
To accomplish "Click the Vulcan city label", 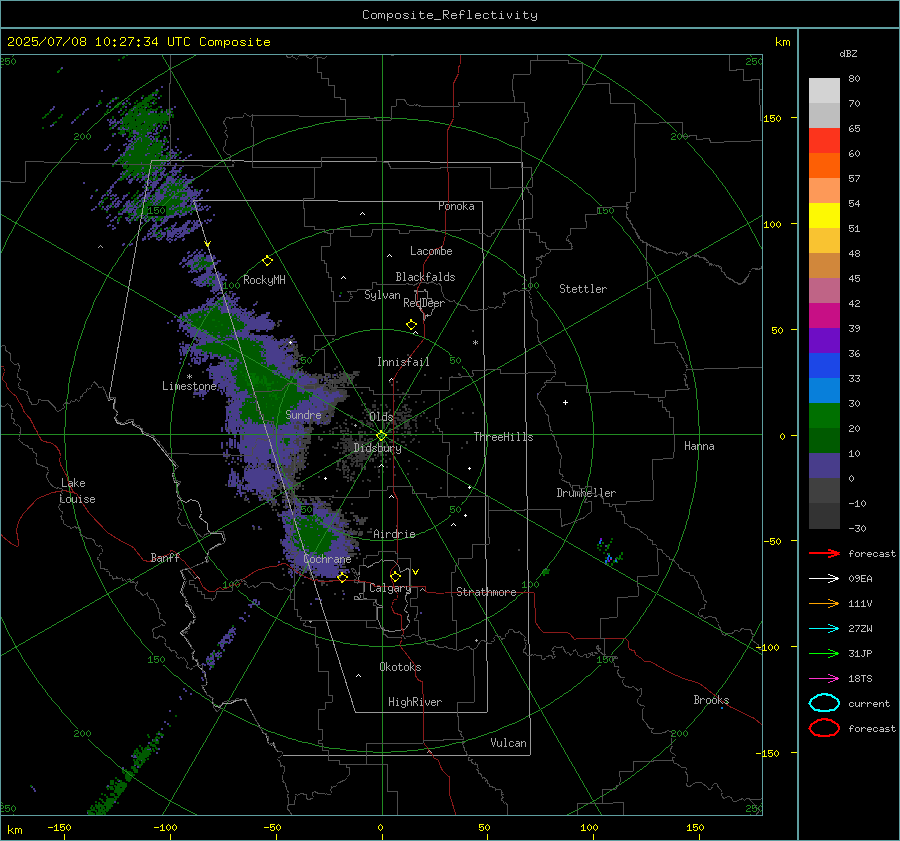I will [x=509, y=743].
